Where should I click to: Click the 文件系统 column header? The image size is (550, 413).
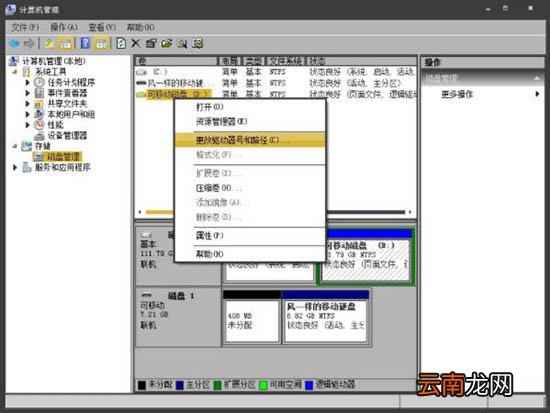[x=286, y=61]
